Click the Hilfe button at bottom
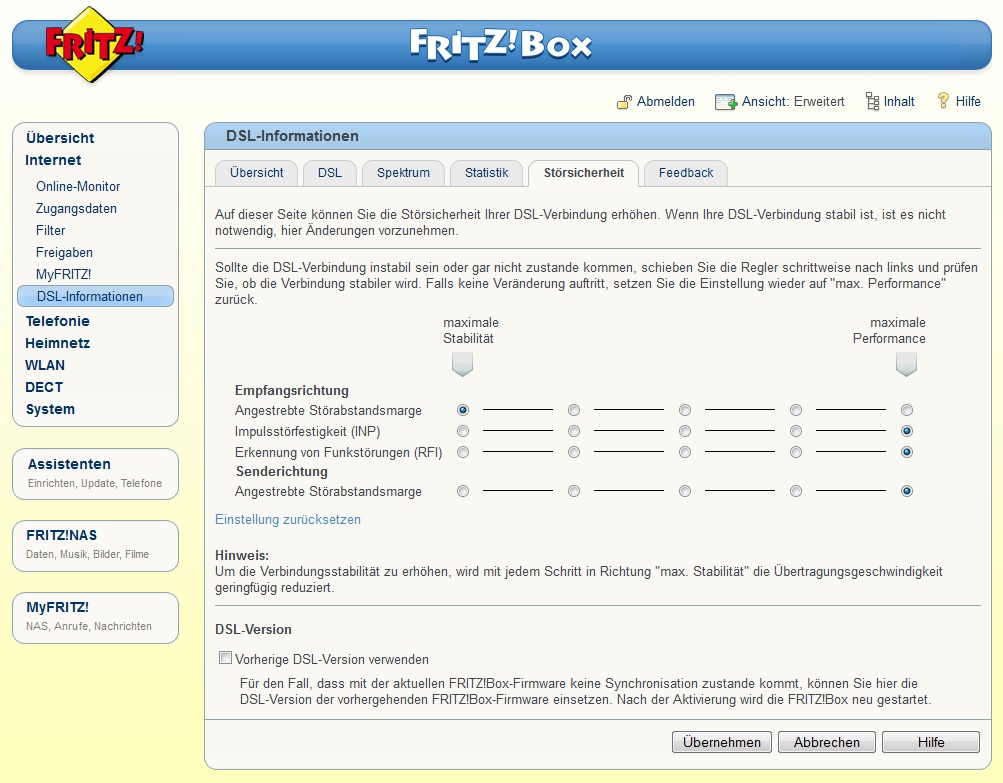Screen dimensions: 1003x783 coord(931,742)
